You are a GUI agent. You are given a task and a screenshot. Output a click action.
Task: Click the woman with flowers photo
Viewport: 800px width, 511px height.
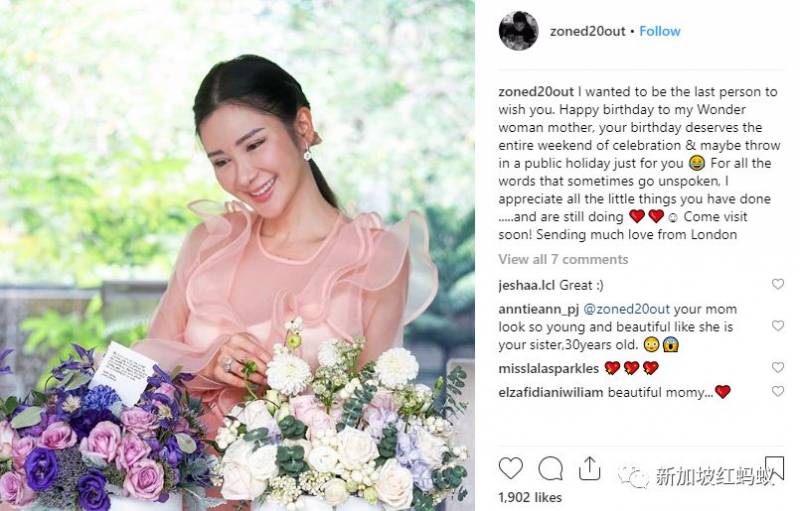(x=237, y=256)
